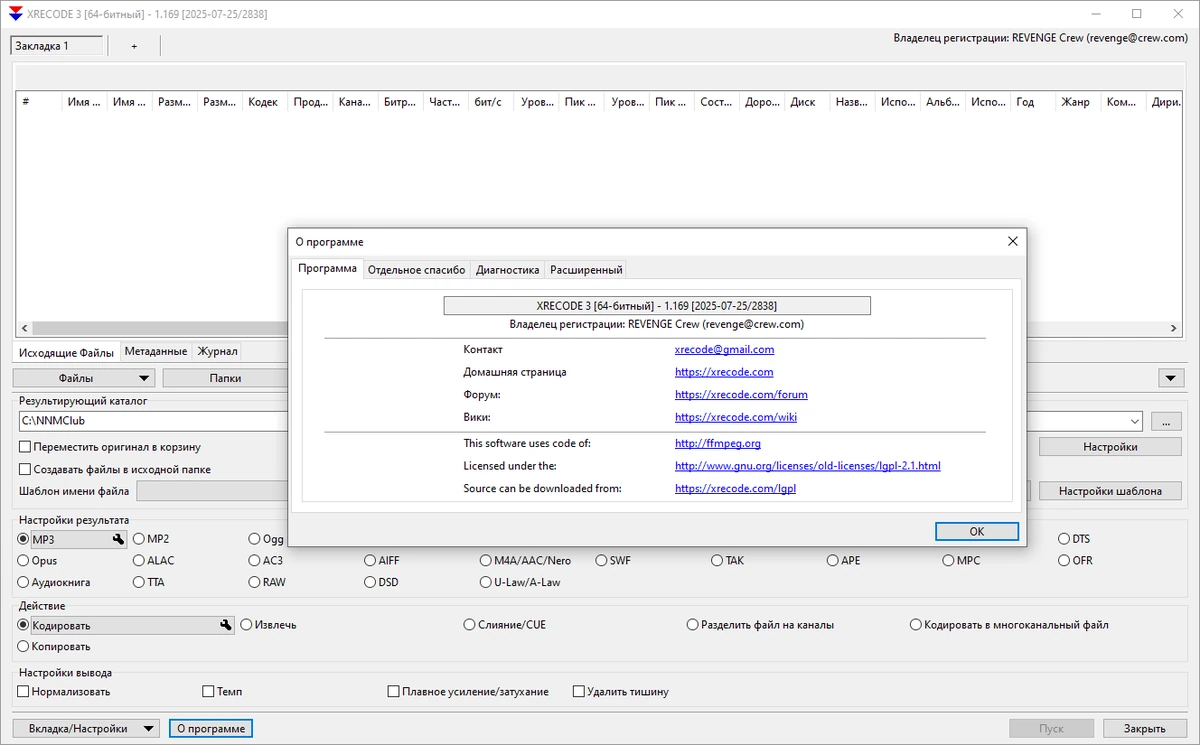The height and width of the screenshot is (745, 1200).
Task: Open xrecode@gmail.com contact link
Action: coord(724,350)
